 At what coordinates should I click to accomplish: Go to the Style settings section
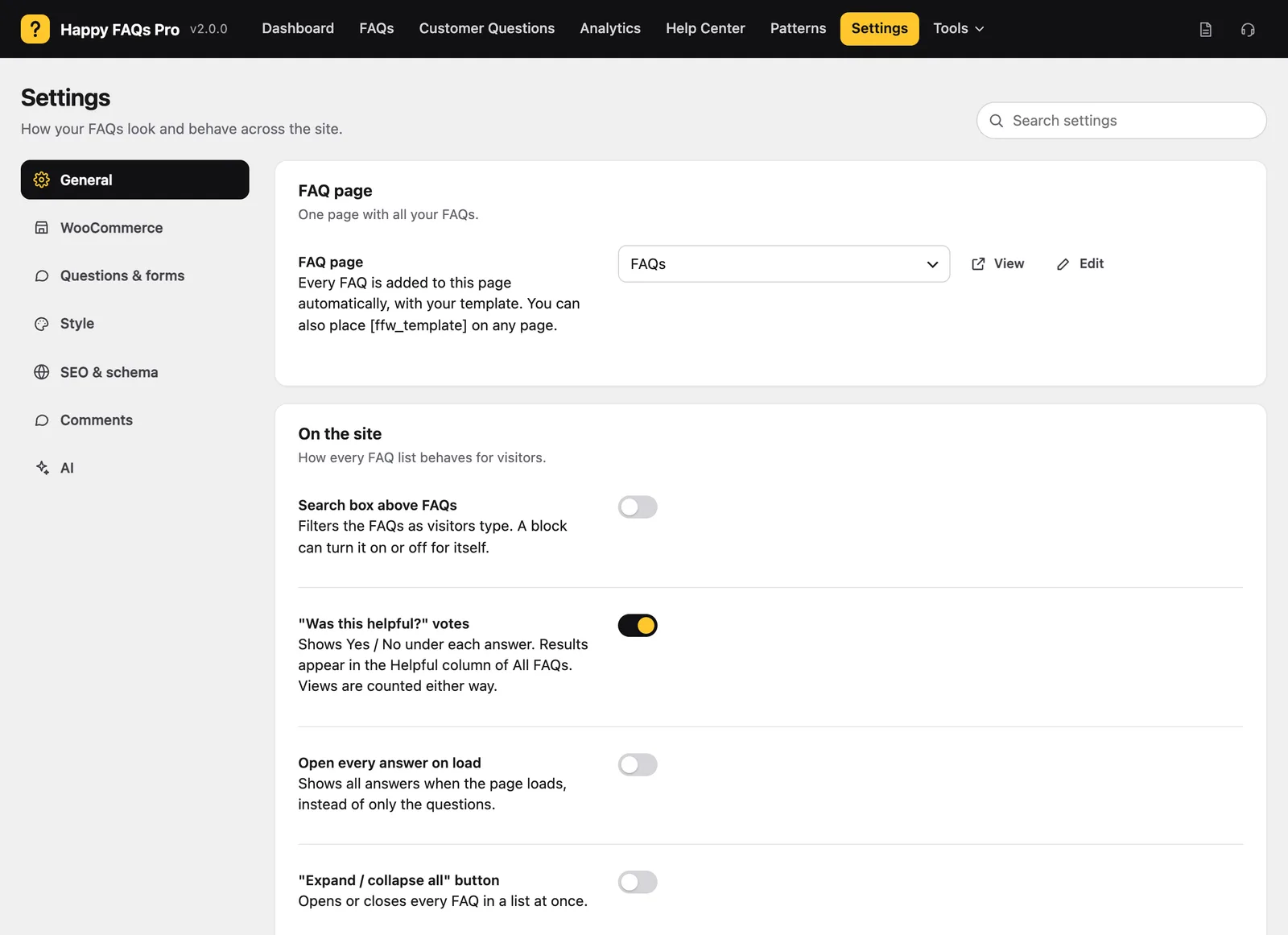point(135,324)
